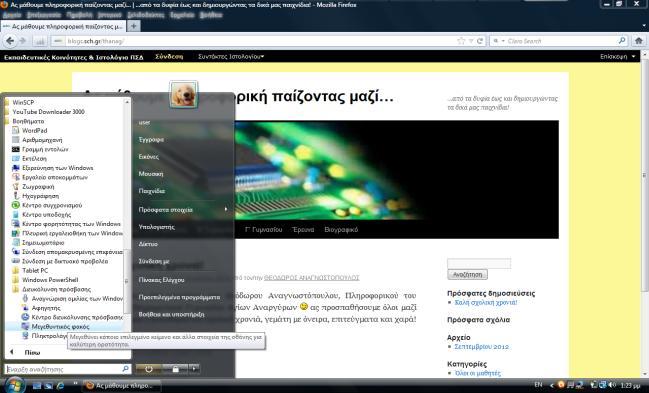649x393 pixels.
Task: Open the Start menu Μουσική item
Action: [x=151, y=174]
